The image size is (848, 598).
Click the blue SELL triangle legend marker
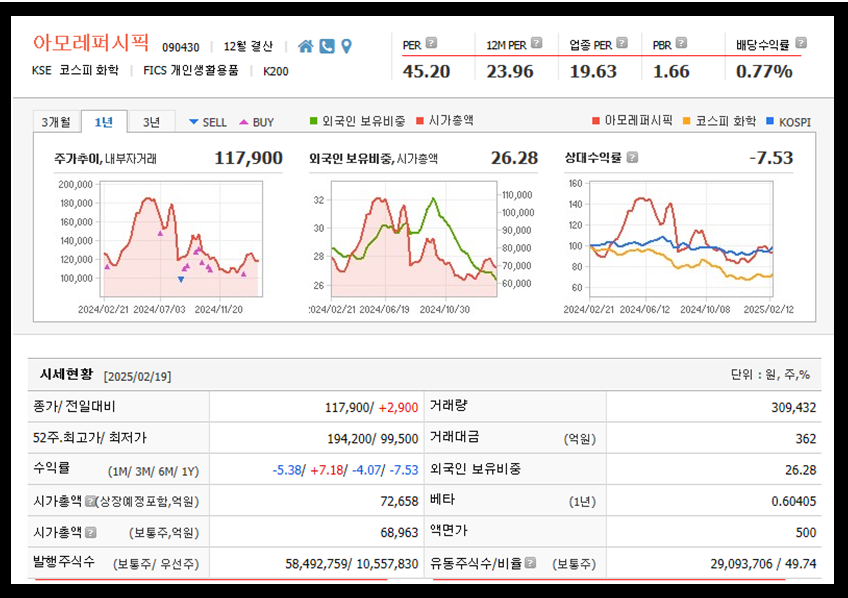pos(194,122)
